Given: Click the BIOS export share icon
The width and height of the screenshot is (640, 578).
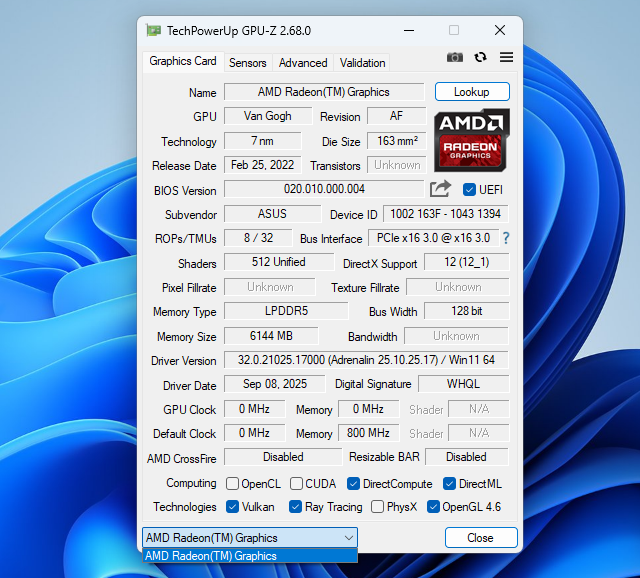Looking at the screenshot, I should pyautogui.click(x=440, y=189).
